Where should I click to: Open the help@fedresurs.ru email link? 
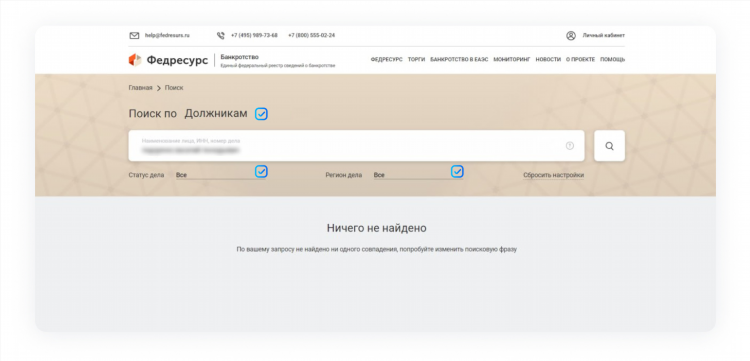[x=167, y=35]
